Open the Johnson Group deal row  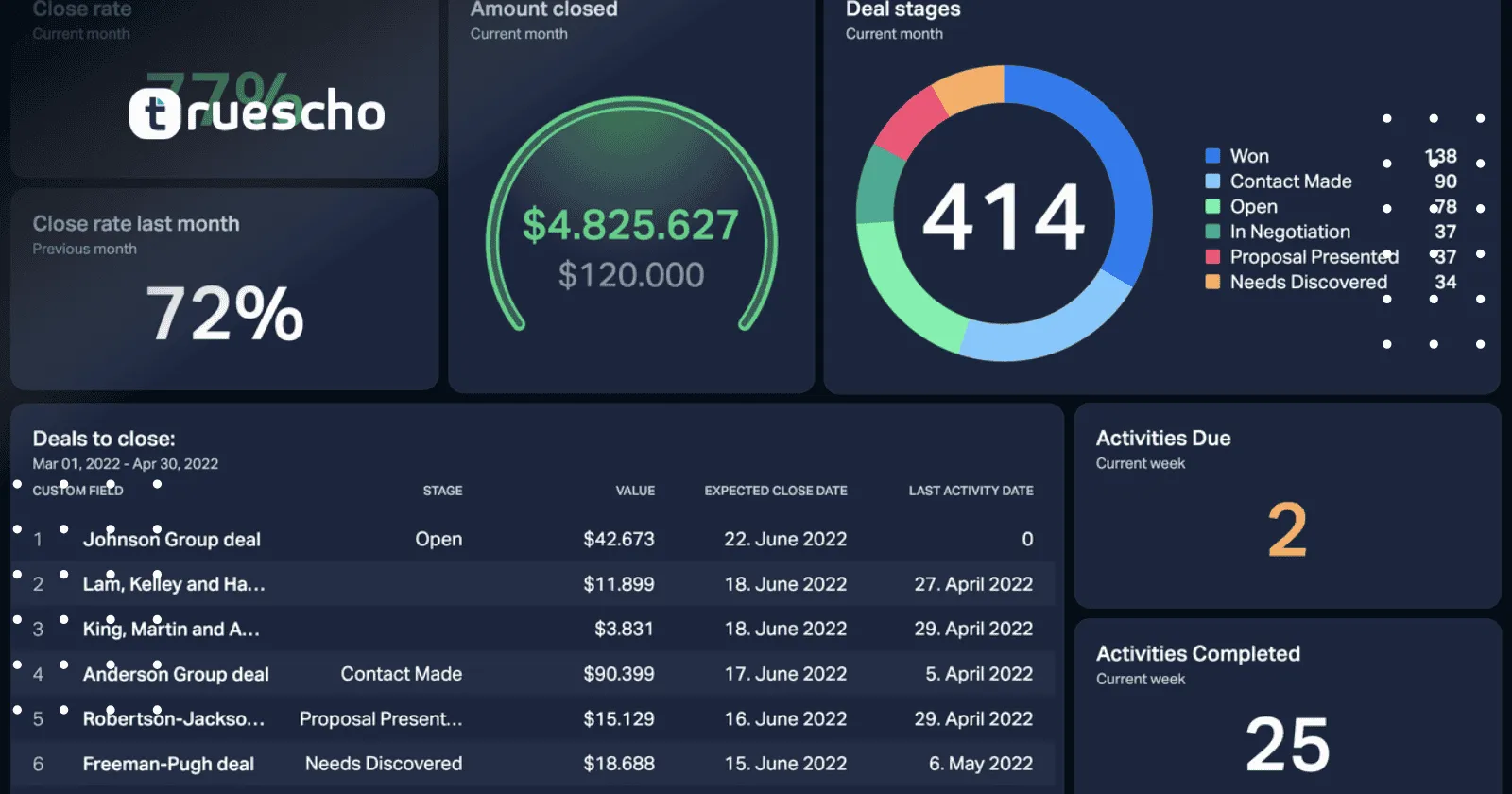pos(171,540)
